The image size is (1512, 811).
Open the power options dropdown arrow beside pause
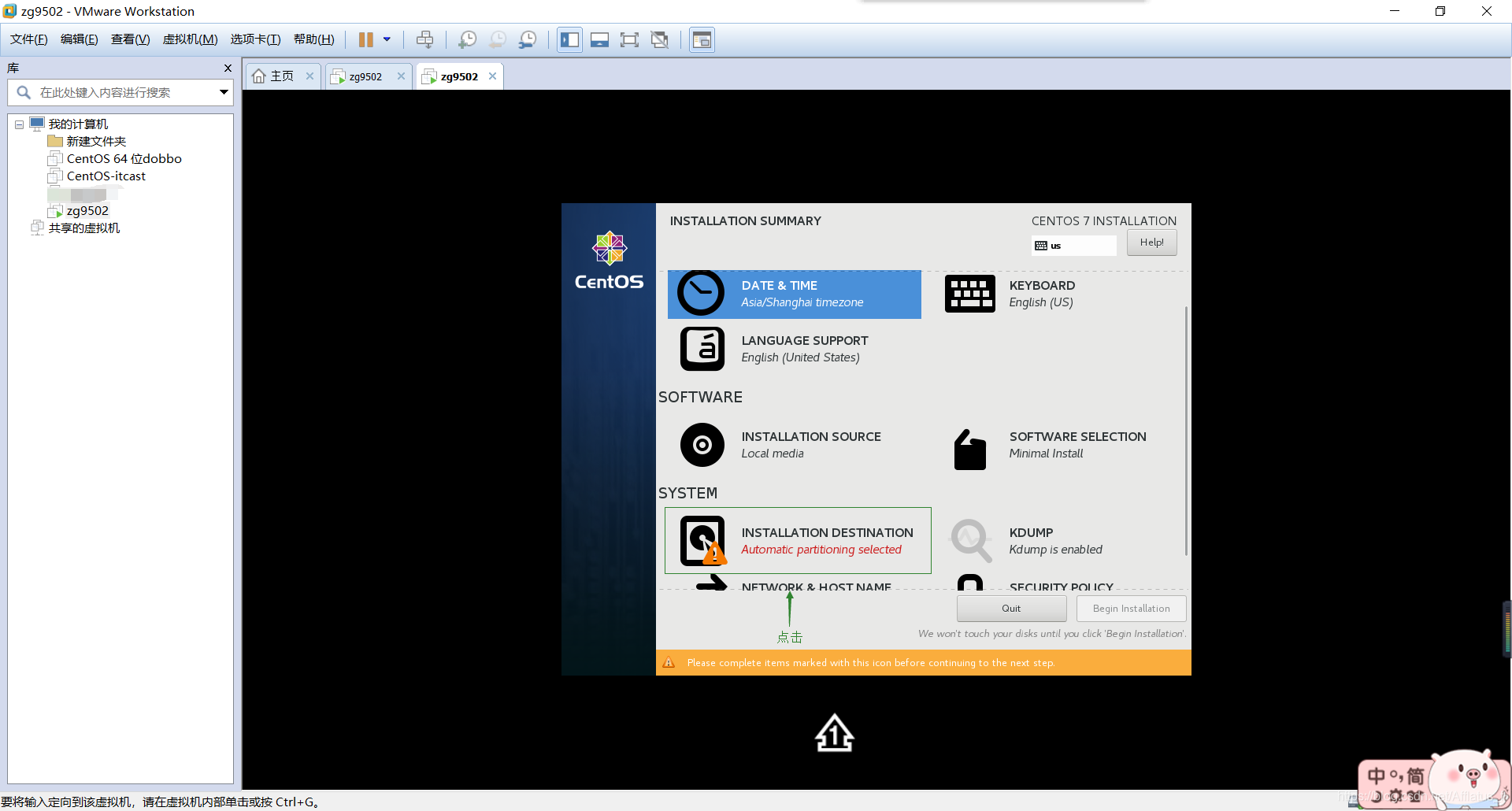(x=387, y=39)
